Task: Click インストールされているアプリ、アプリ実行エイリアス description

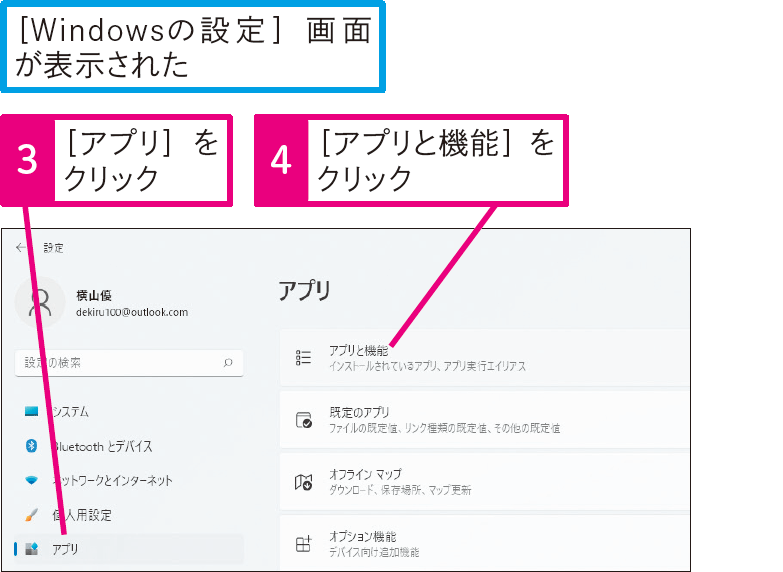Action: click(x=427, y=366)
